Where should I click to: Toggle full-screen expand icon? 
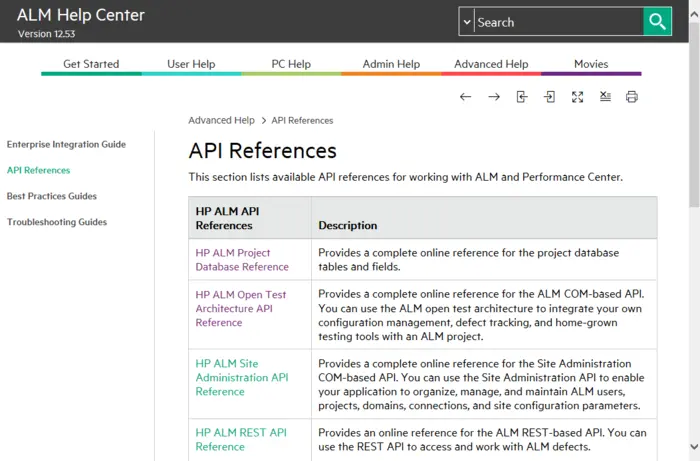pos(577,97)
